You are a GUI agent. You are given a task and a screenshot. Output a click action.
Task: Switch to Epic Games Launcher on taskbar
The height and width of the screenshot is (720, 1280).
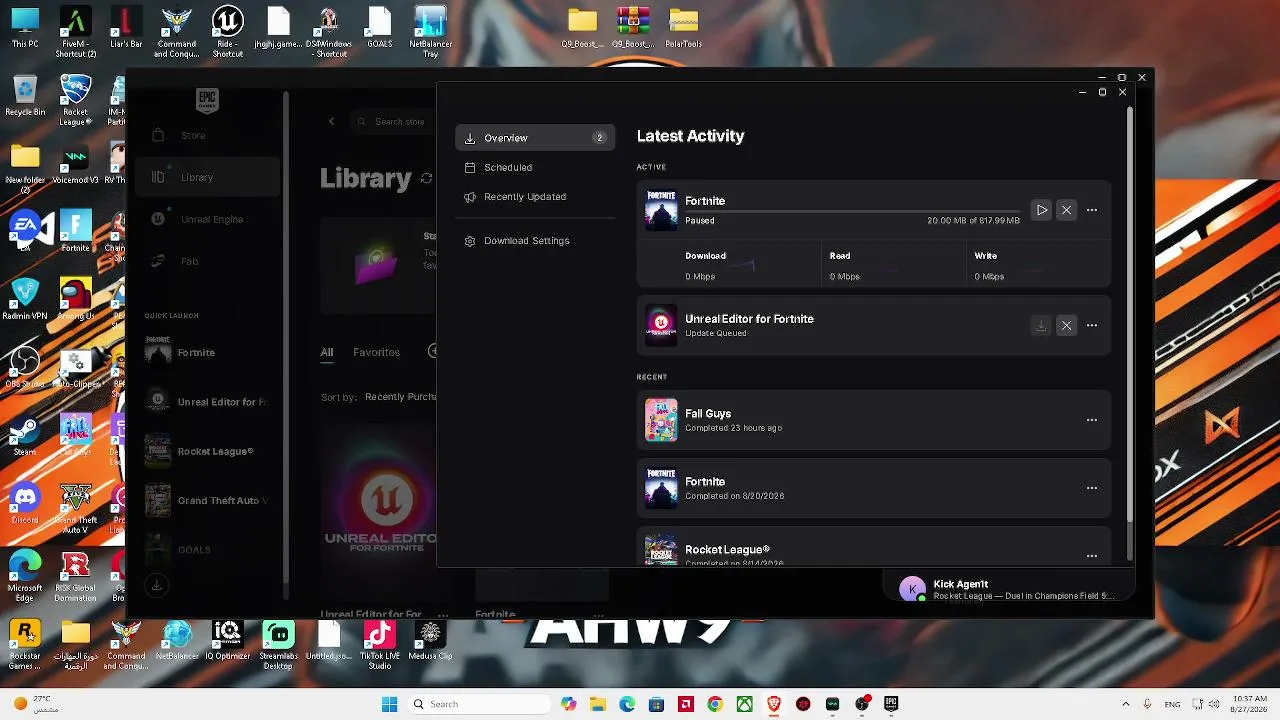tap(891, 704)
